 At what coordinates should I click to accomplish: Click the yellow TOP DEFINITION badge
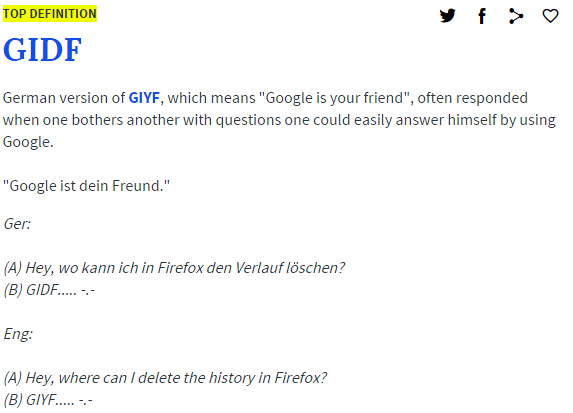click(50, 14)
